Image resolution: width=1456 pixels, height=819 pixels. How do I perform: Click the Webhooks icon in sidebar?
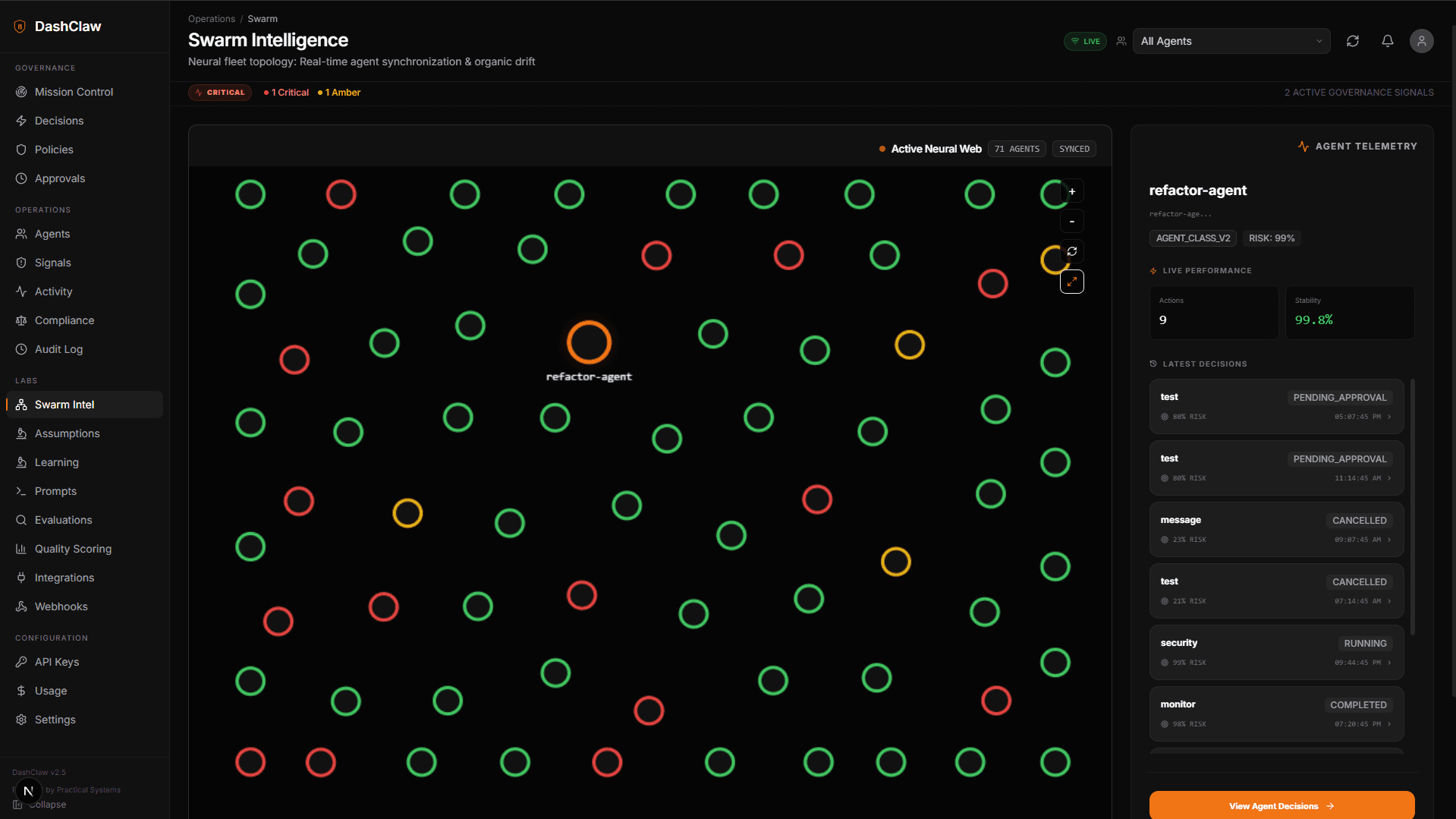[21, 606]
